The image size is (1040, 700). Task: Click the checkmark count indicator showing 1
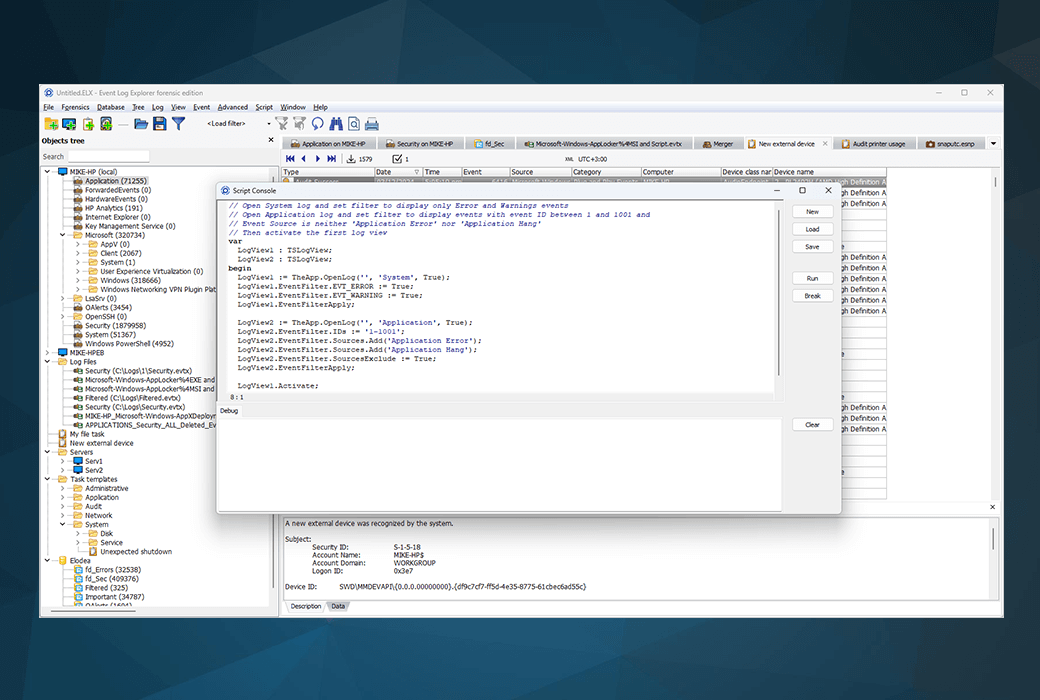pyautogui.click(x=401, y=159)
